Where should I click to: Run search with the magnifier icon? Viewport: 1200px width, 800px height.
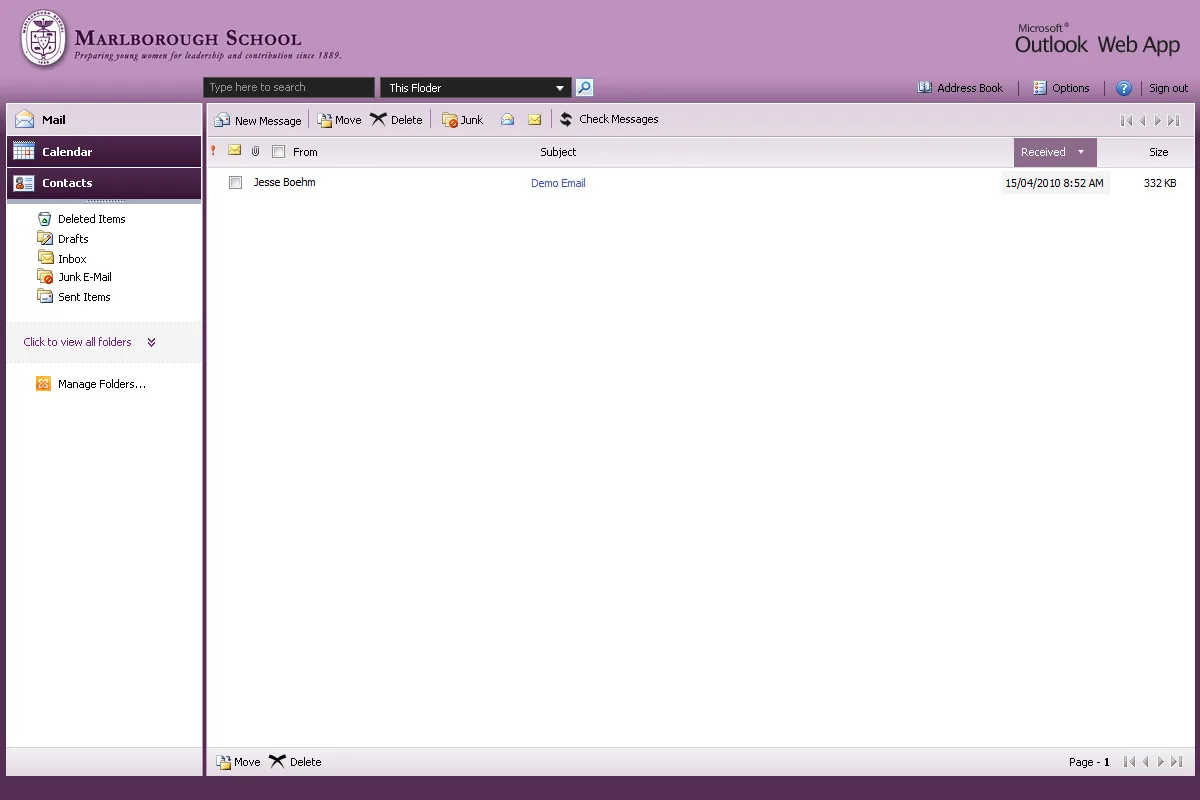point(585,88)
